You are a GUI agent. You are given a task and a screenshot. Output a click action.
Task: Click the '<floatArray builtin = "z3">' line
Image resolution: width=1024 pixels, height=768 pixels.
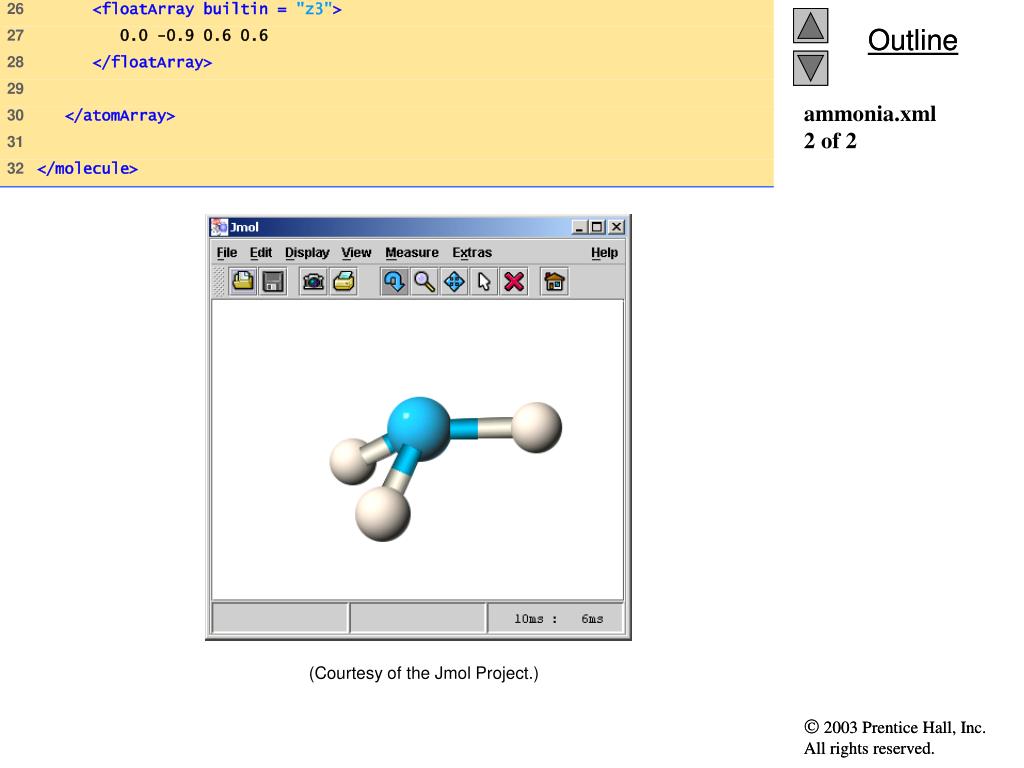(217, 9)
